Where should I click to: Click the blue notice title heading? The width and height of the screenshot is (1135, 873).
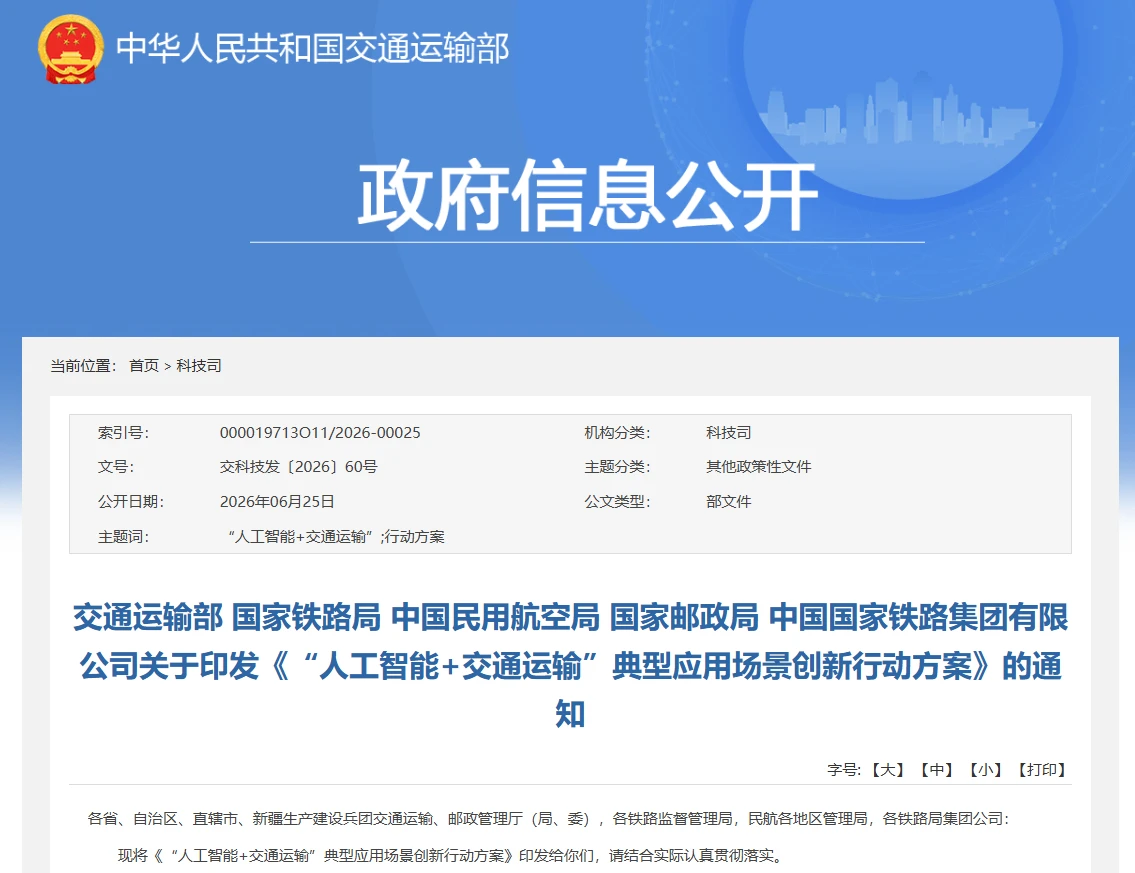point(570,665)
